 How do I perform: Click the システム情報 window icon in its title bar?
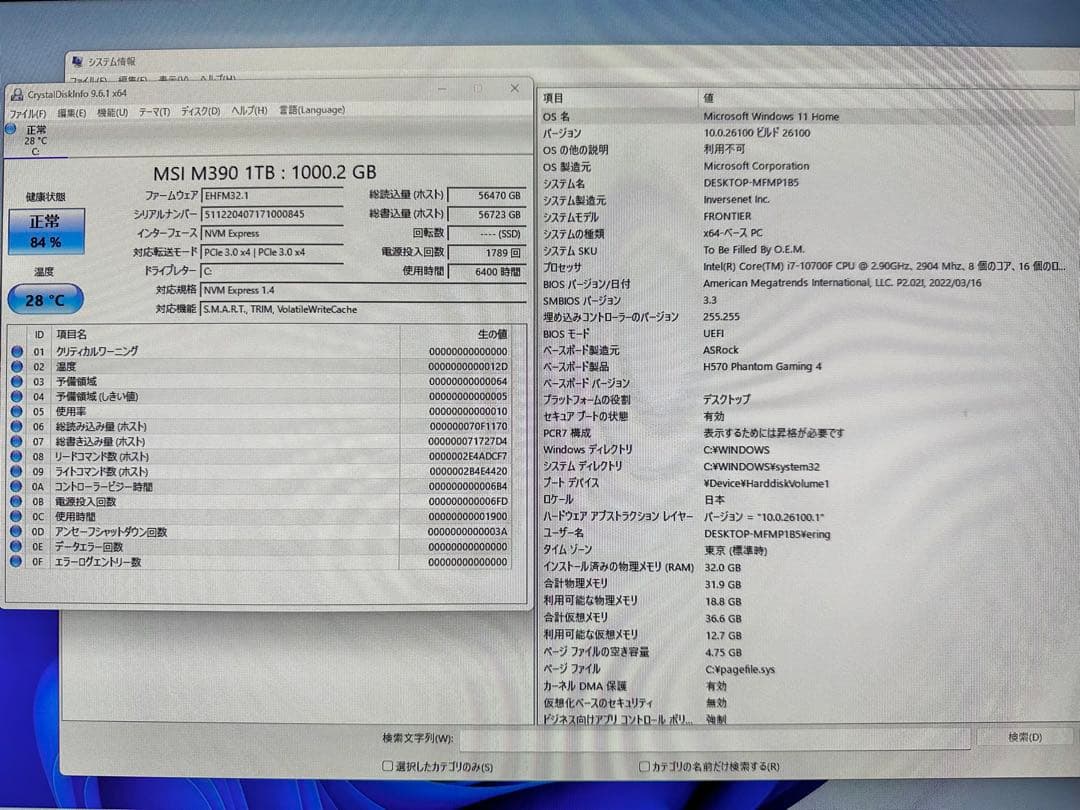(76, 61)
